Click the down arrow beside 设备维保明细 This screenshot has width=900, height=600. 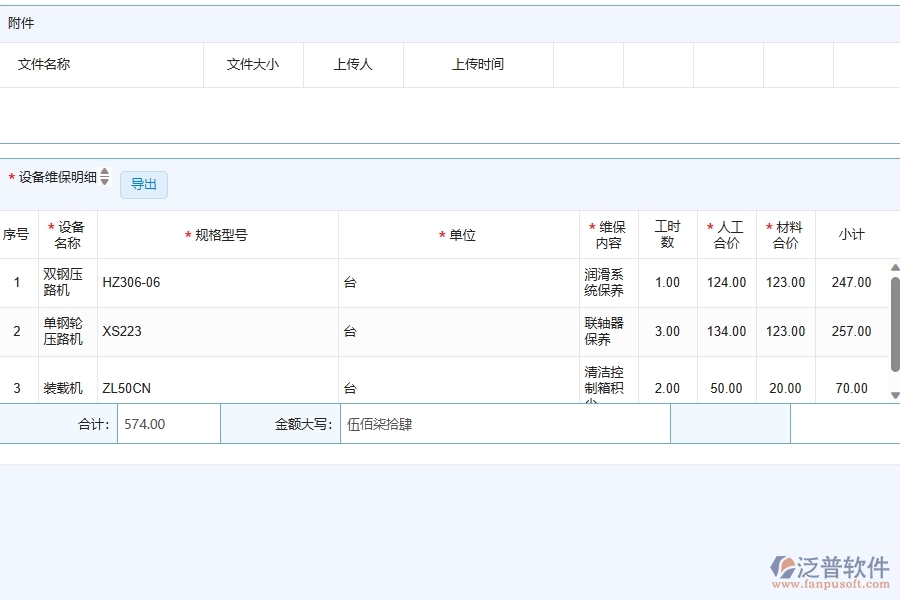click(104, 183)
